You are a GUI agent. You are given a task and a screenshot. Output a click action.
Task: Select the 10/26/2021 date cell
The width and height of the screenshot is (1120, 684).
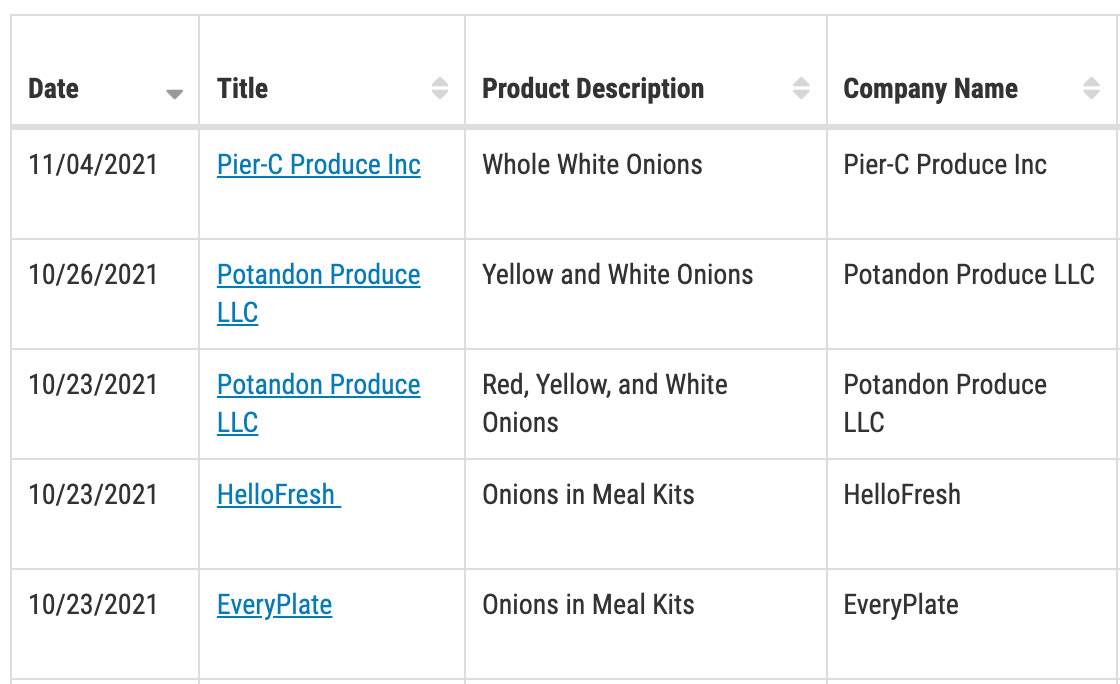click(x=105, y=294)
